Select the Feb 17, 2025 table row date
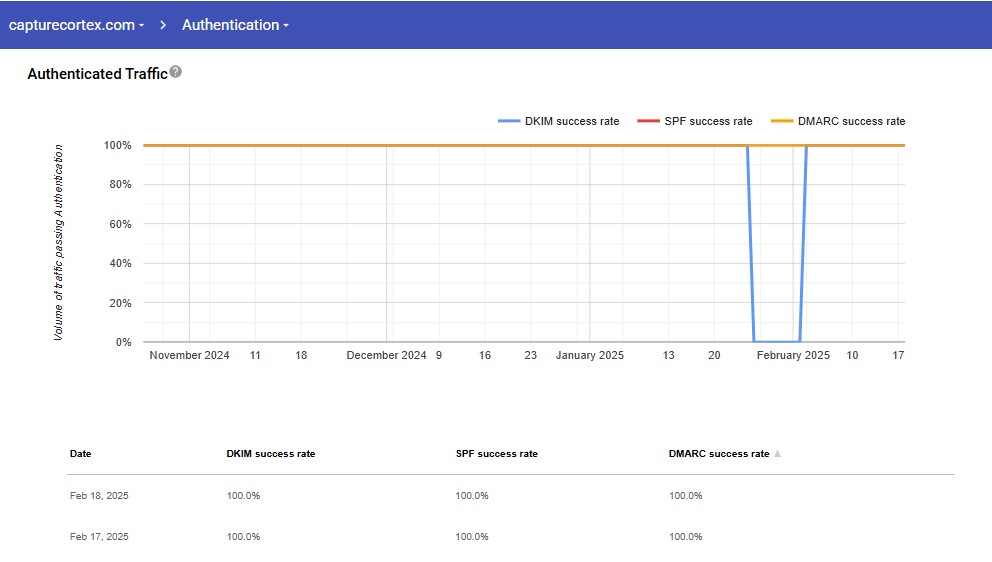The height and width of the screenshot is (562, 992). coord(99,537)
